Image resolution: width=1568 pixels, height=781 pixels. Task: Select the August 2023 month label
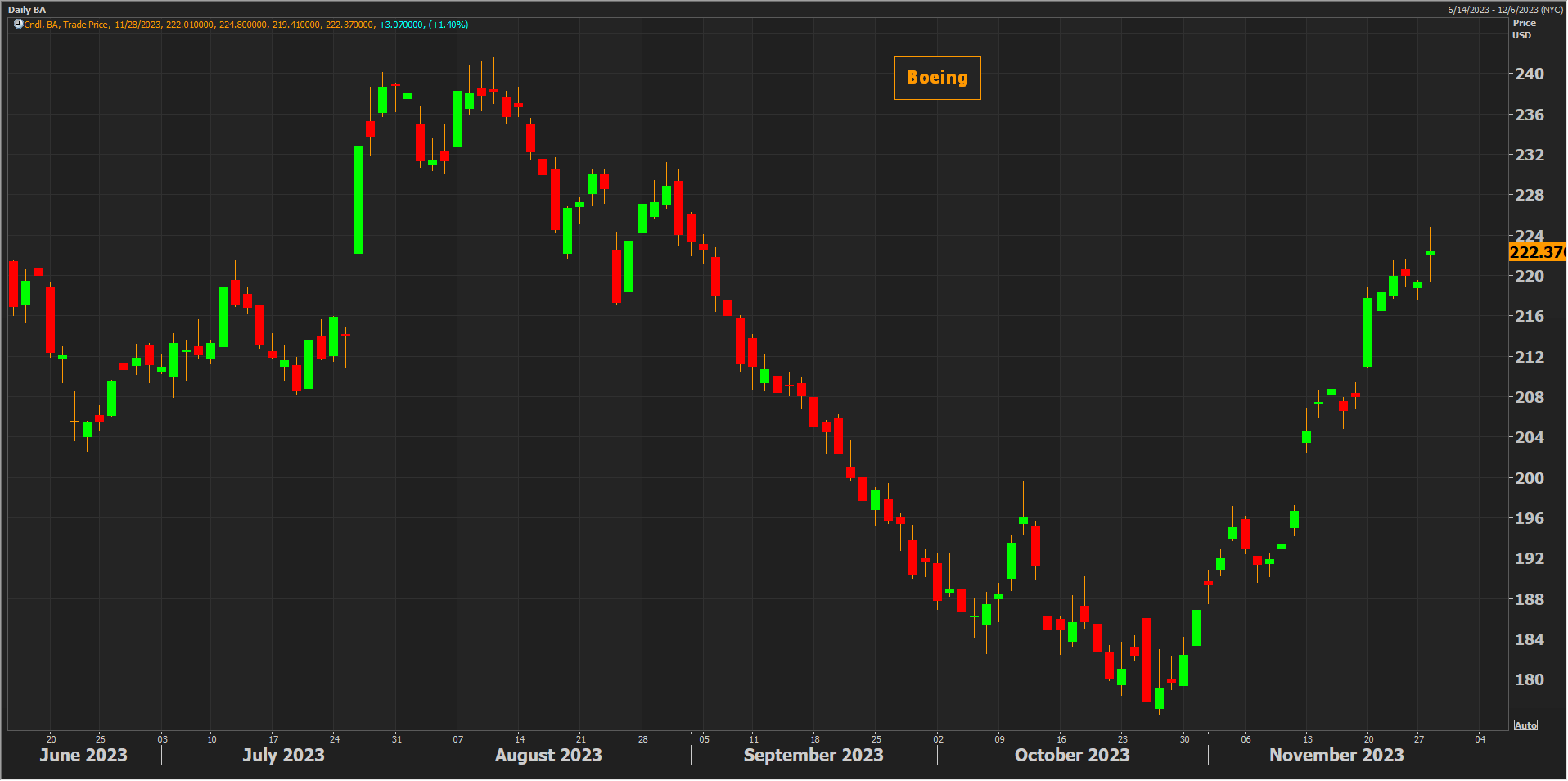[548, 755]
